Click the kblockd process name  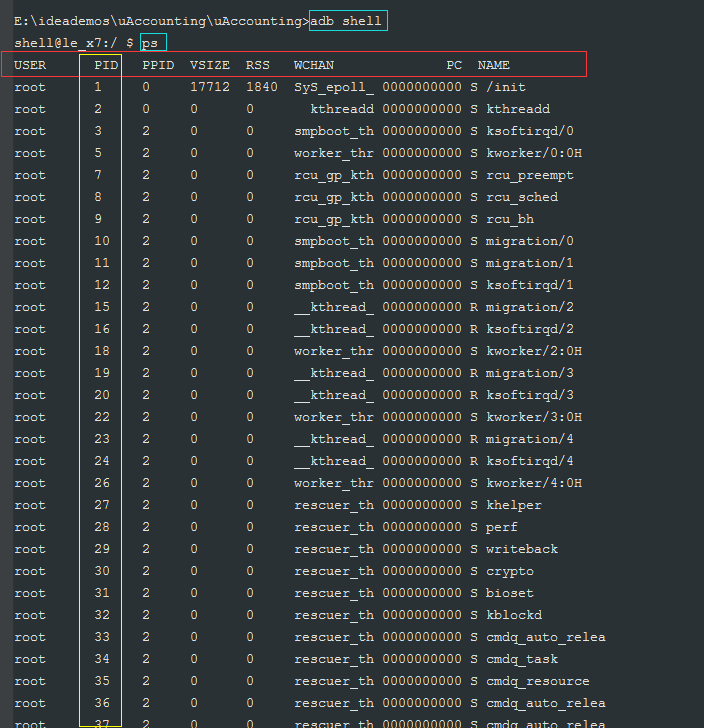click(x=514, y=615)
